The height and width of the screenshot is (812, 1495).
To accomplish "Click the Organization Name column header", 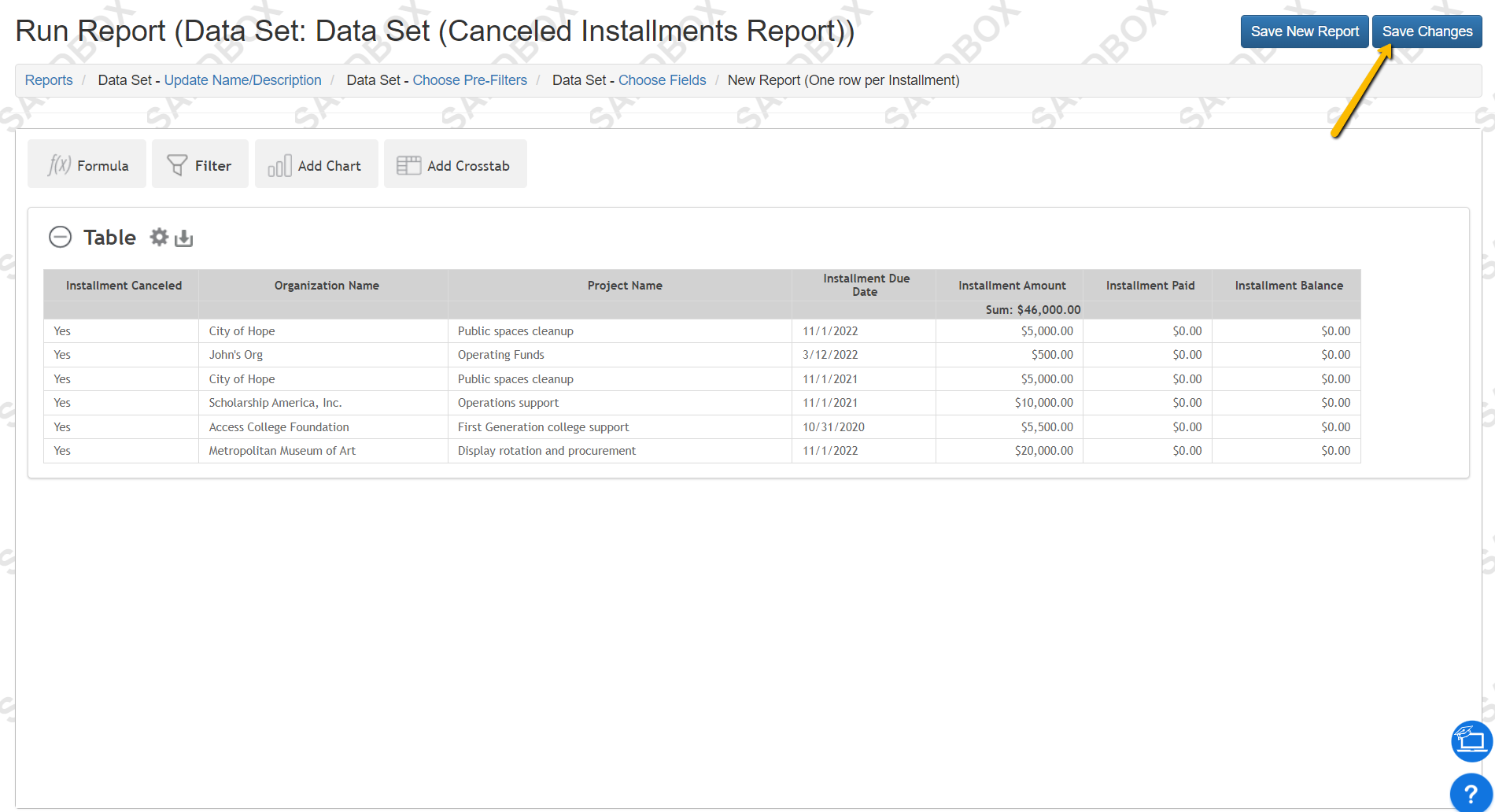I will click(x=323, y=286).
